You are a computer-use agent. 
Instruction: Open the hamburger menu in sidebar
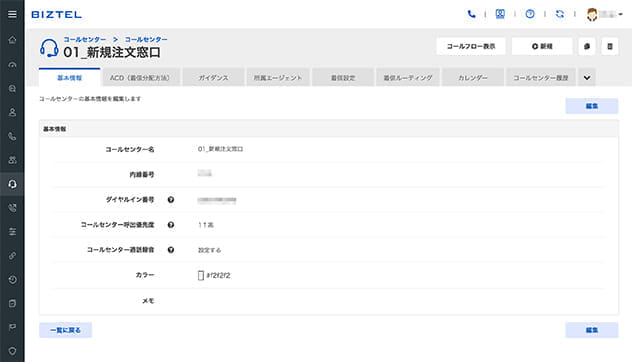[x=12, y=14]
